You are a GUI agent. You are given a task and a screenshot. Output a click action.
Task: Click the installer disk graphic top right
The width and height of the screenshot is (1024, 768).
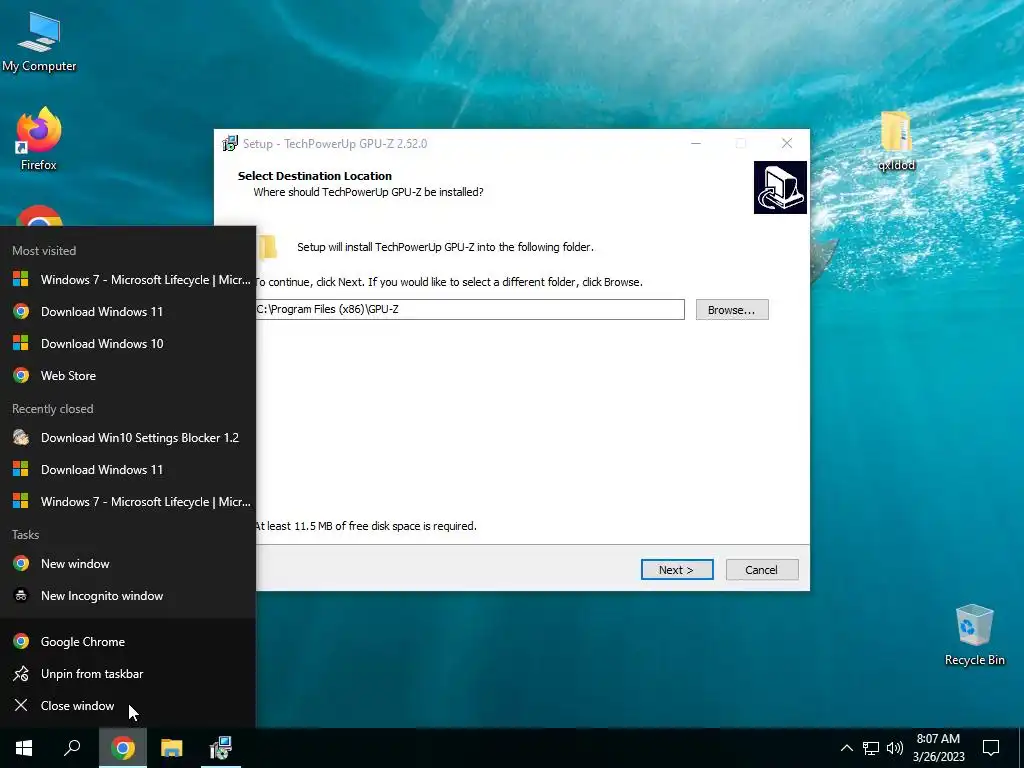click(x=780, y=187)
